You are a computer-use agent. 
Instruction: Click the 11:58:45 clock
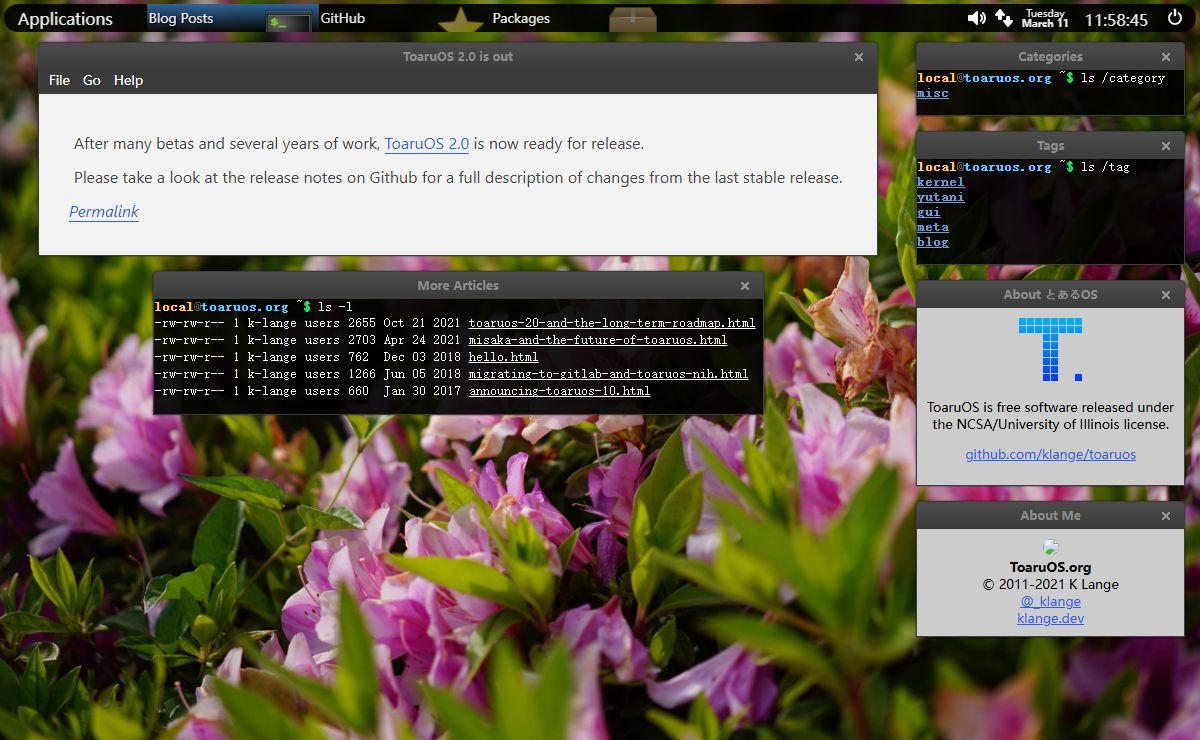pyautogui.click(x=1116, y=19)
